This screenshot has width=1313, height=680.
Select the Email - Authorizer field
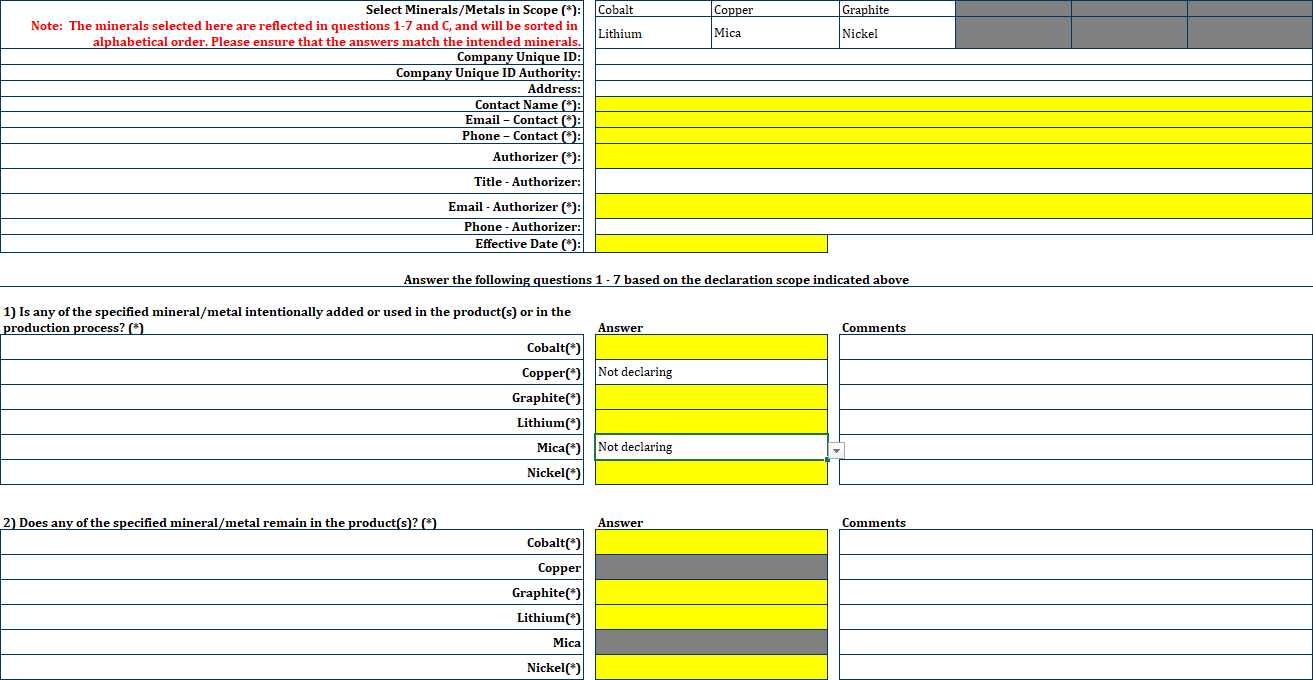click(x=953, y=206)
